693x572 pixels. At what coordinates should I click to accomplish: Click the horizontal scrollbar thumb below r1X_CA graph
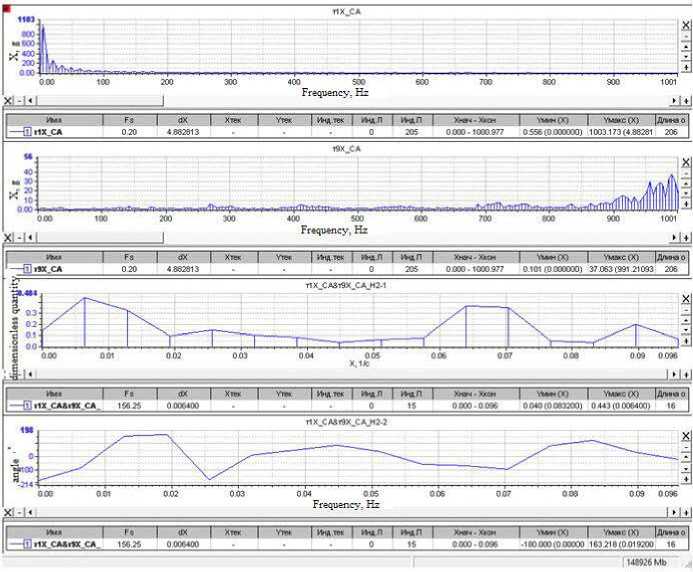click(100, 101)
